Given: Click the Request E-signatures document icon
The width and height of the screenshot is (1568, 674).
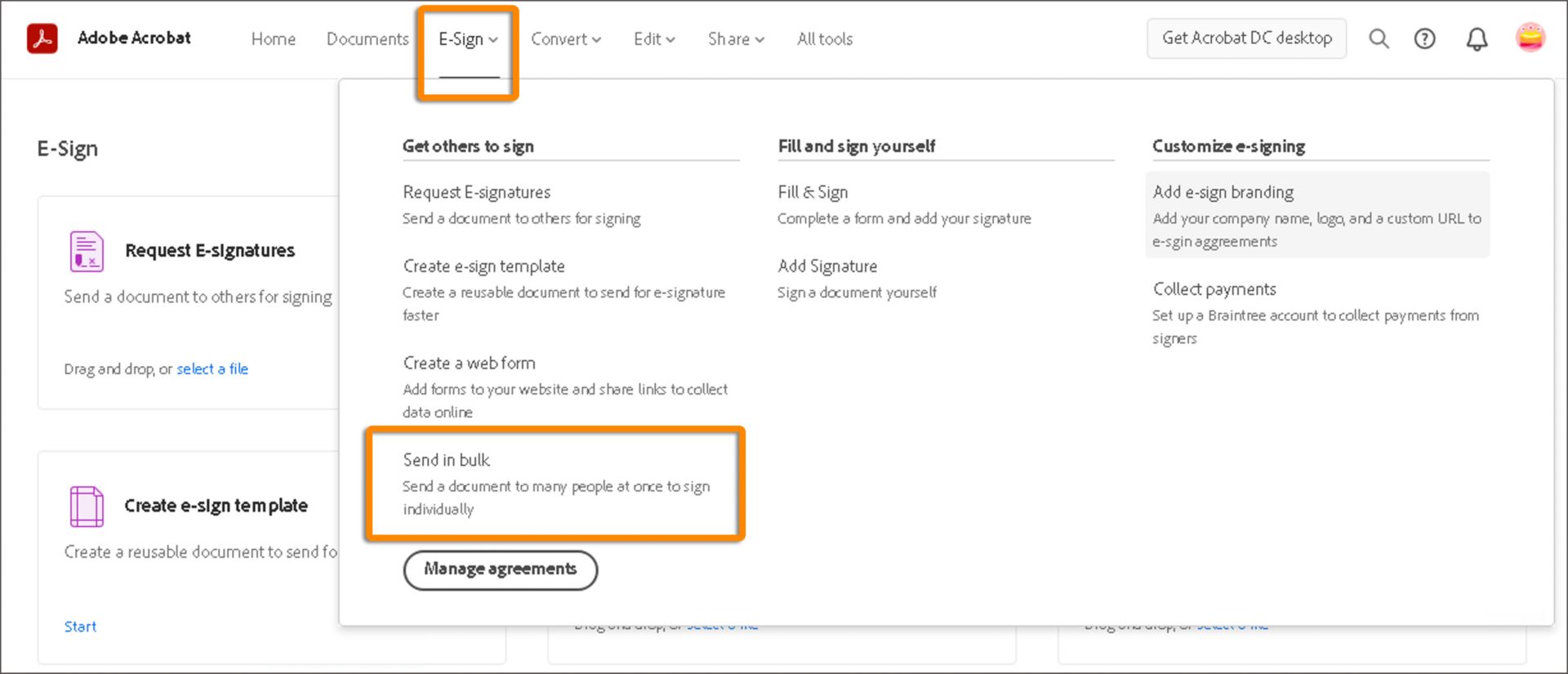Looking at the screenshot, I should click(x=87, y=251).
